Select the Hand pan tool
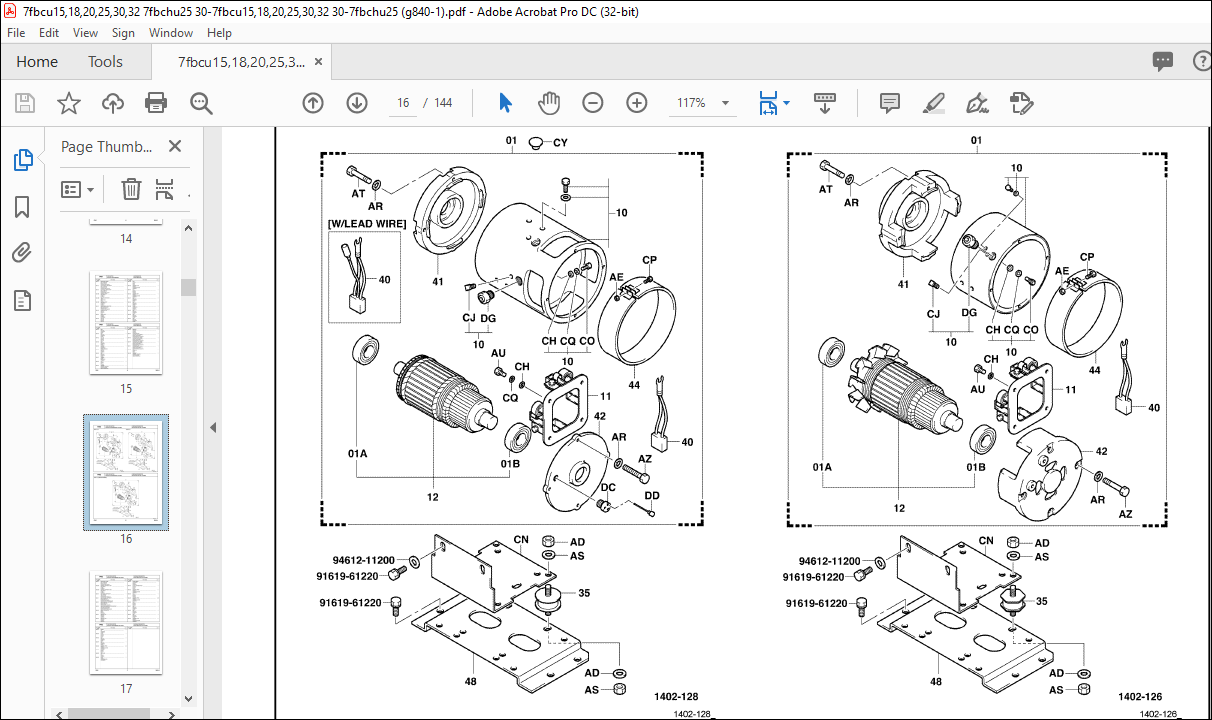 click(549, 103)
